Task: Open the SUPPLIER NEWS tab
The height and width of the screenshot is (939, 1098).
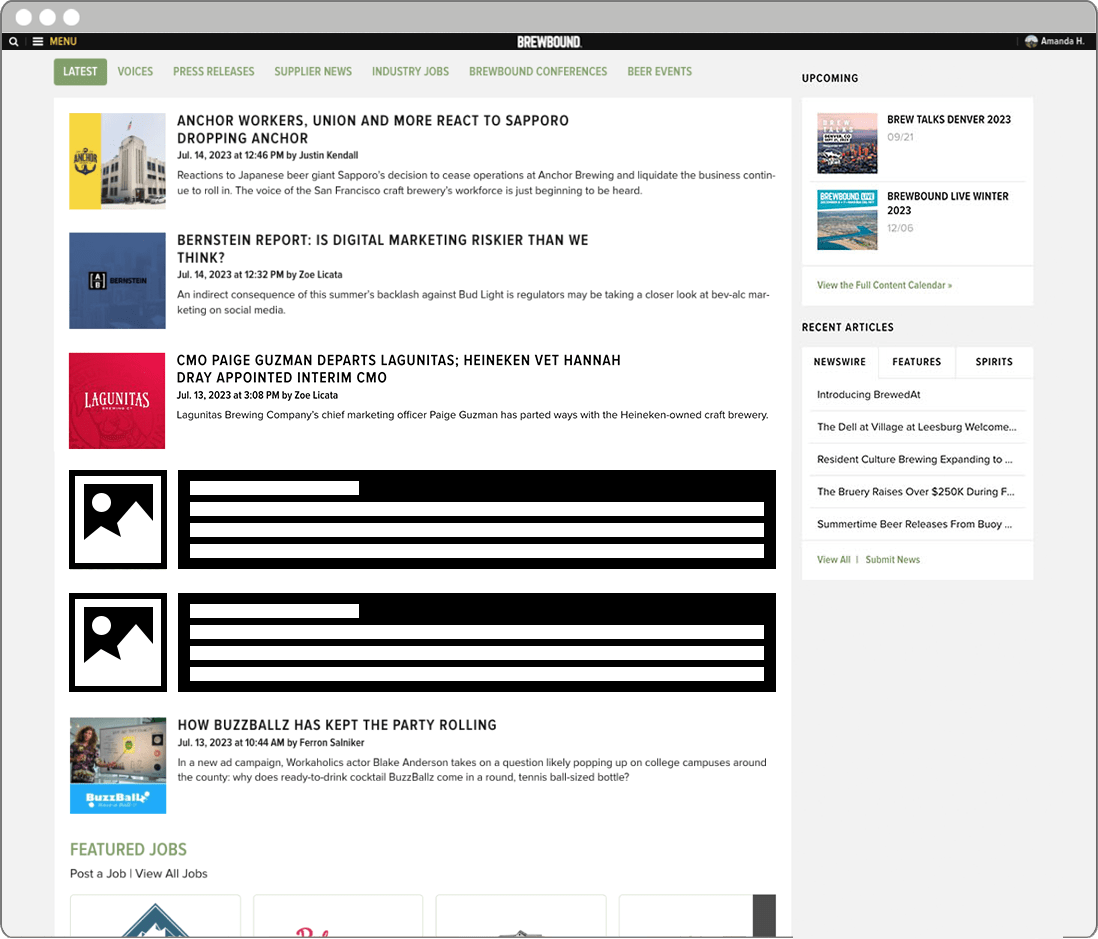Action: 313,71
